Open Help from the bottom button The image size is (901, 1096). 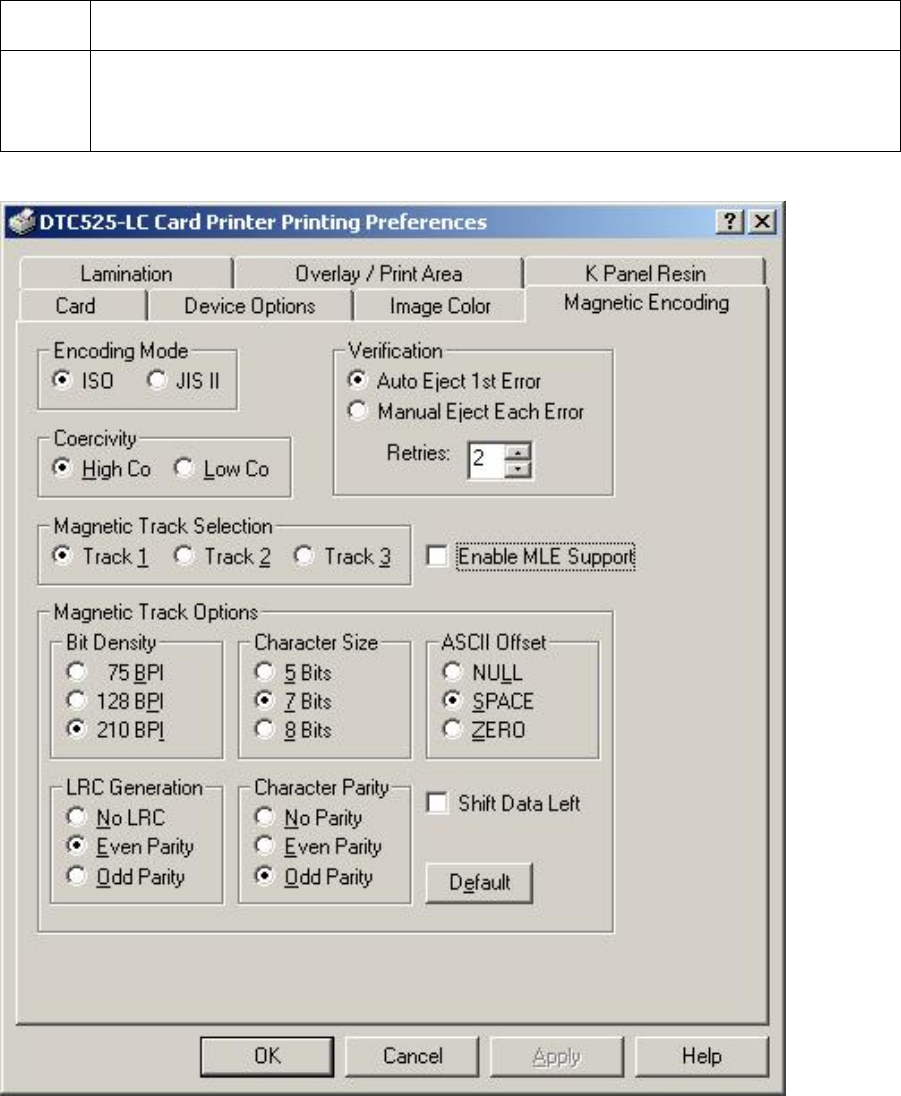point(701,1055)
